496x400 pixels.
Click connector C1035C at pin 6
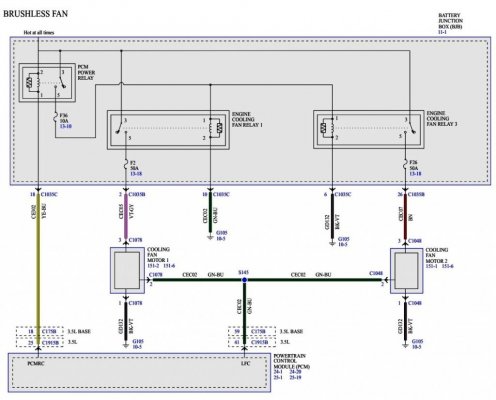(343, 194)
